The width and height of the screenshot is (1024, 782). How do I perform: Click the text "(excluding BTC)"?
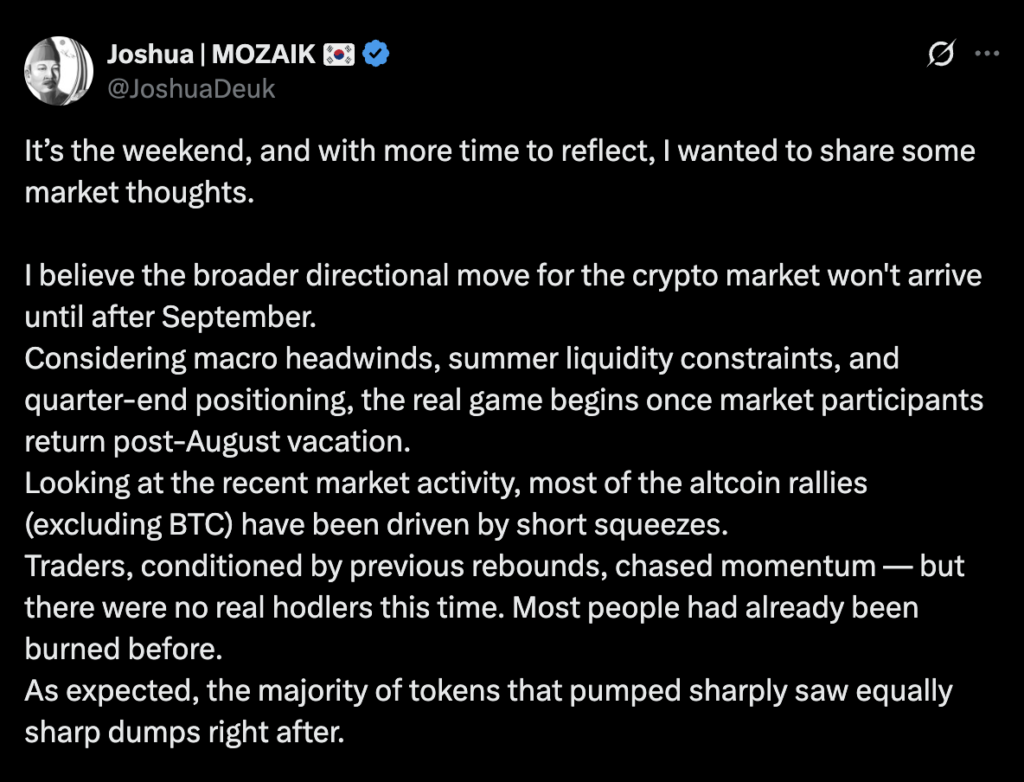pyautogui.click(x=129, y=525)
